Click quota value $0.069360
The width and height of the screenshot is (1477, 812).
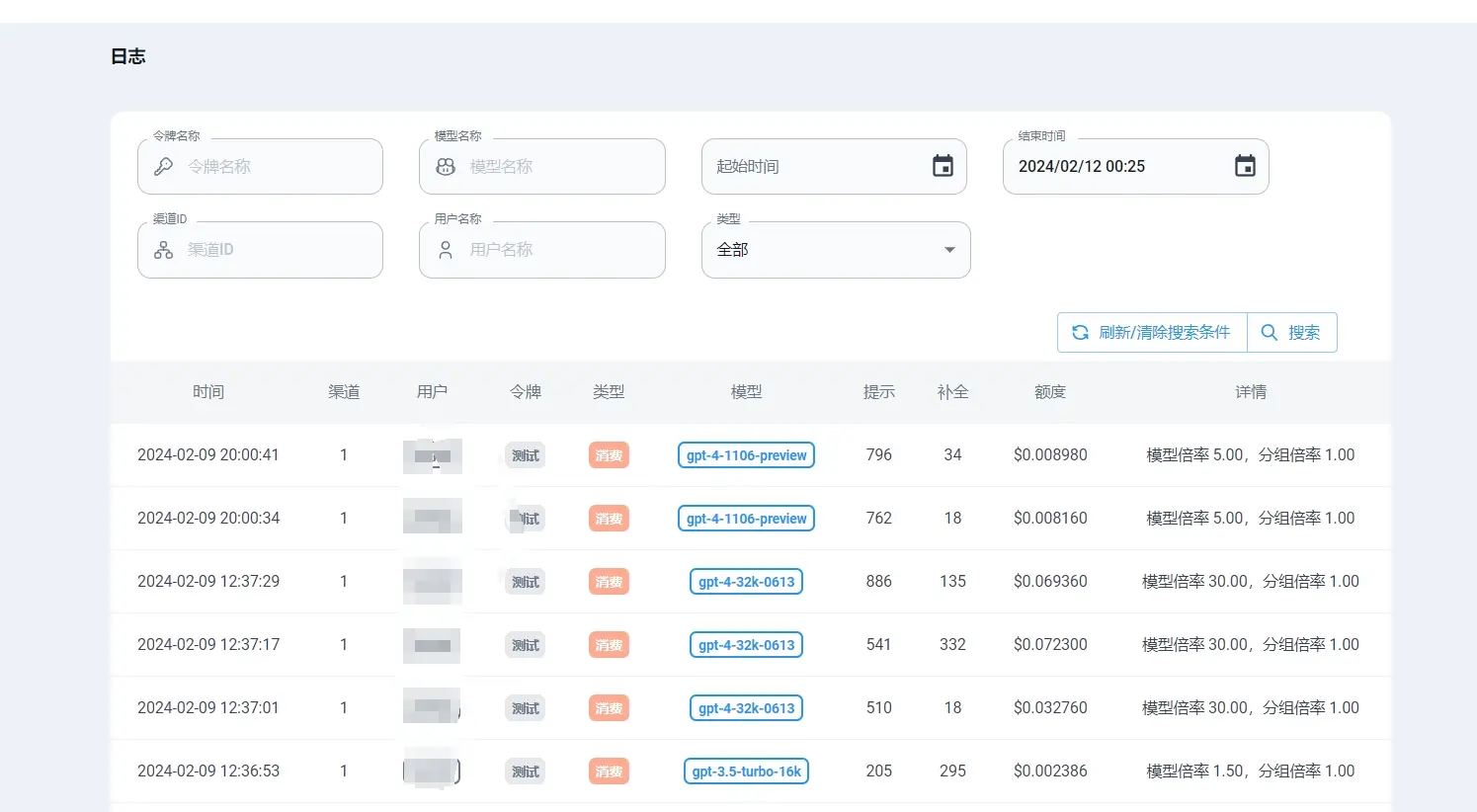coord(1050,582)
